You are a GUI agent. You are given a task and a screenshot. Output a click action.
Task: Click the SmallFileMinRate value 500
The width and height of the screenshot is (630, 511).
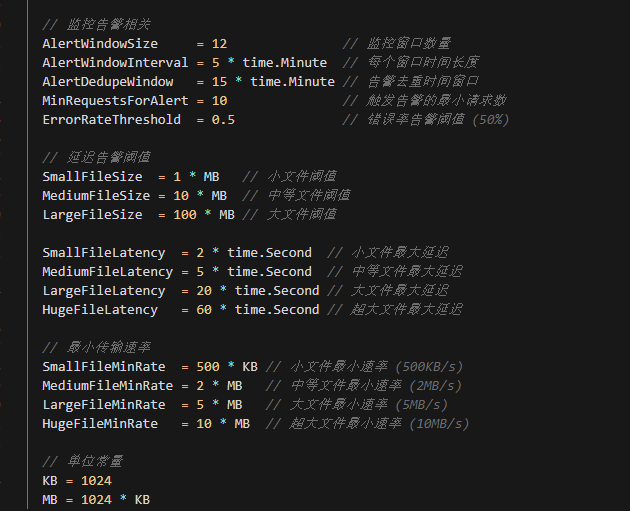point(208,366)
